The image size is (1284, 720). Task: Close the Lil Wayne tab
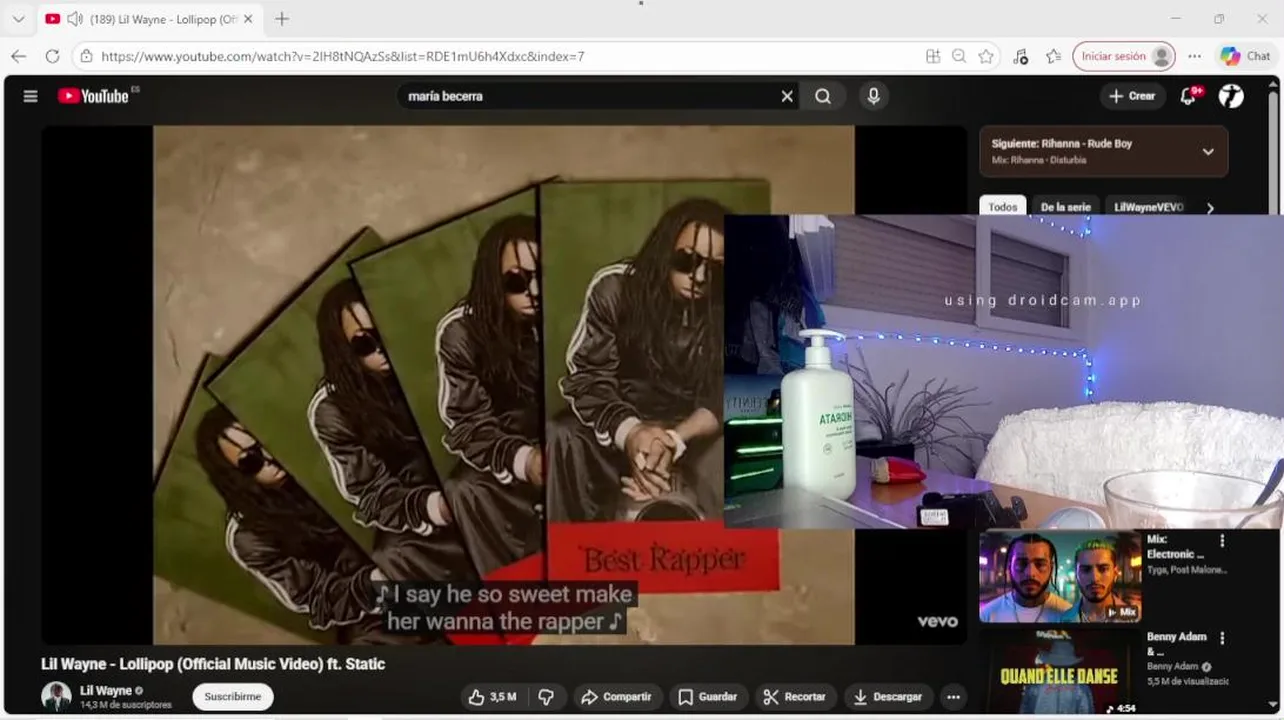248,19
